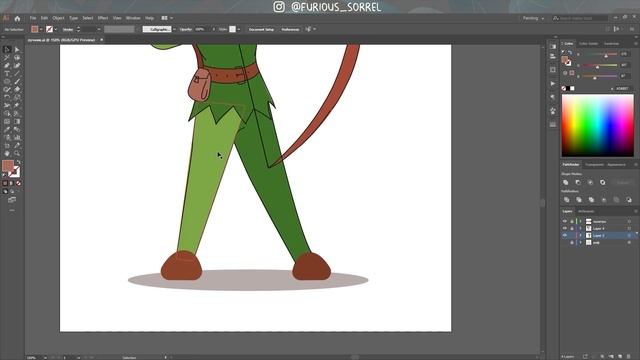Image resolution: width=640 pixels, height=360 pixels.
Task: Expand Layer 4 contents arrow
Action: [580, 229]
